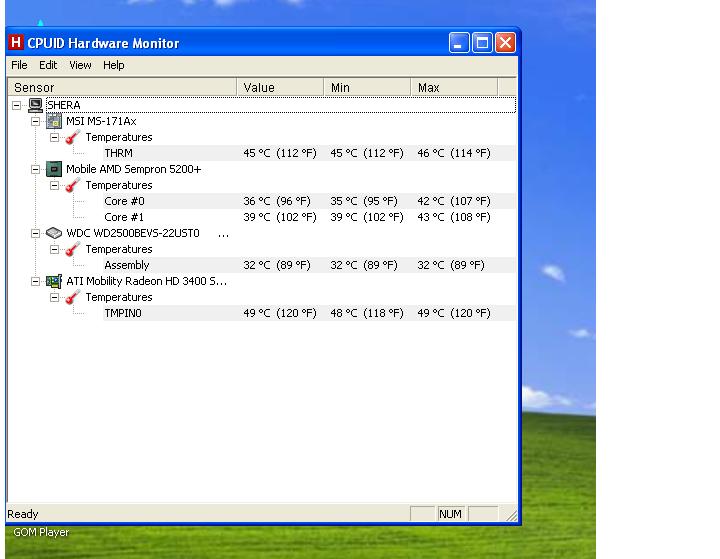Select ATI Mobility Radeon HD 3400 label
The image size is (720, 559).
coord(146,281)
